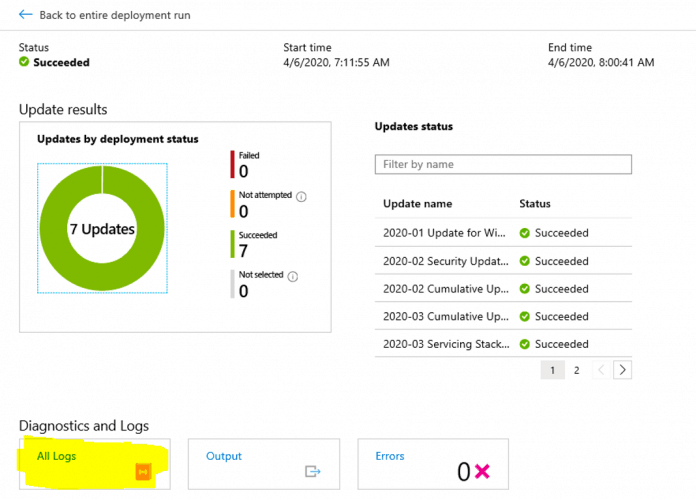Select the 2020-03 Servicing Stack... row
Viewport: 696px width, 499px height.
pyautogui.click(x=503, y=344)
